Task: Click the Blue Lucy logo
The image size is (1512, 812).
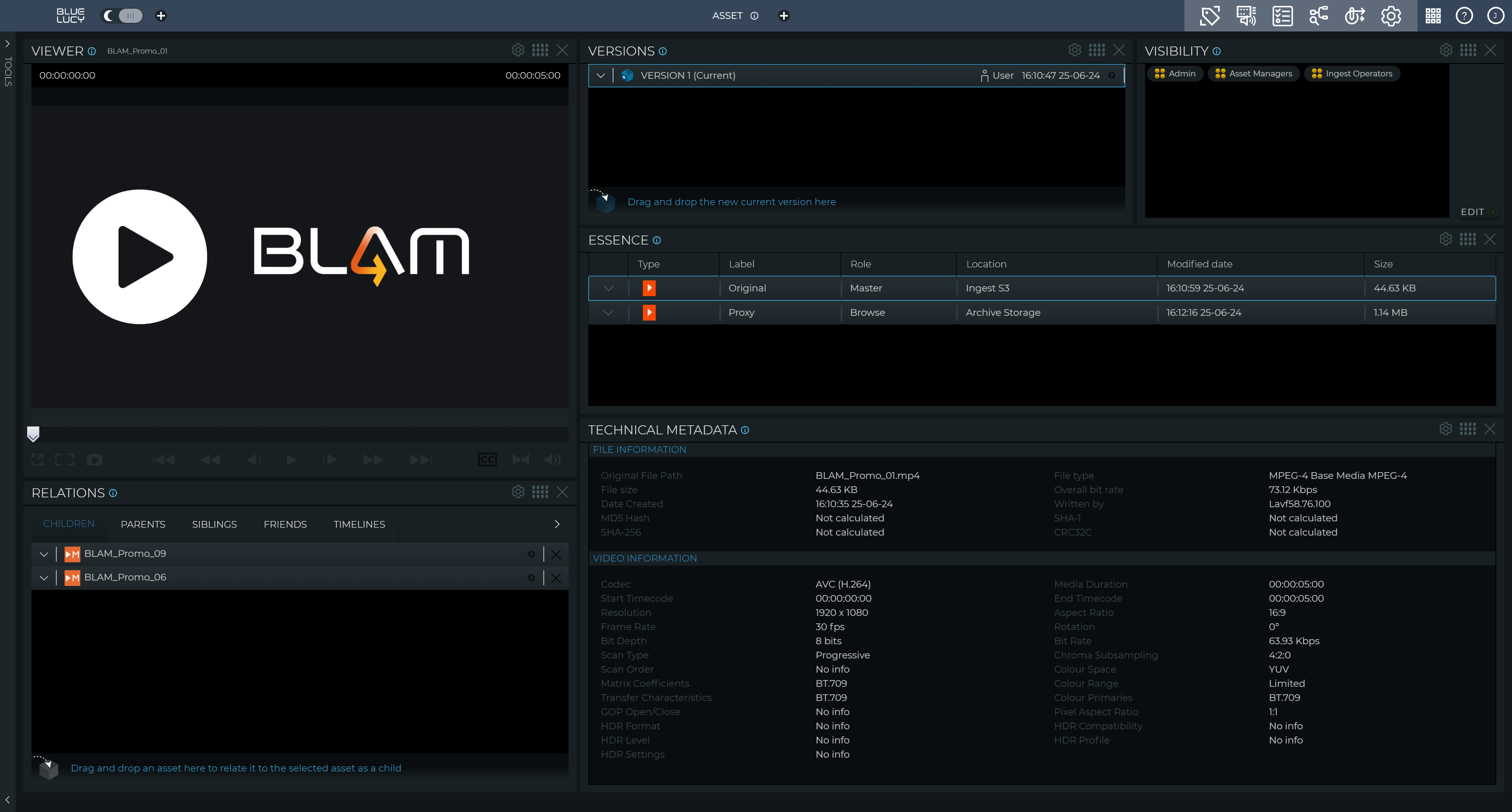Action: (70, 16)
